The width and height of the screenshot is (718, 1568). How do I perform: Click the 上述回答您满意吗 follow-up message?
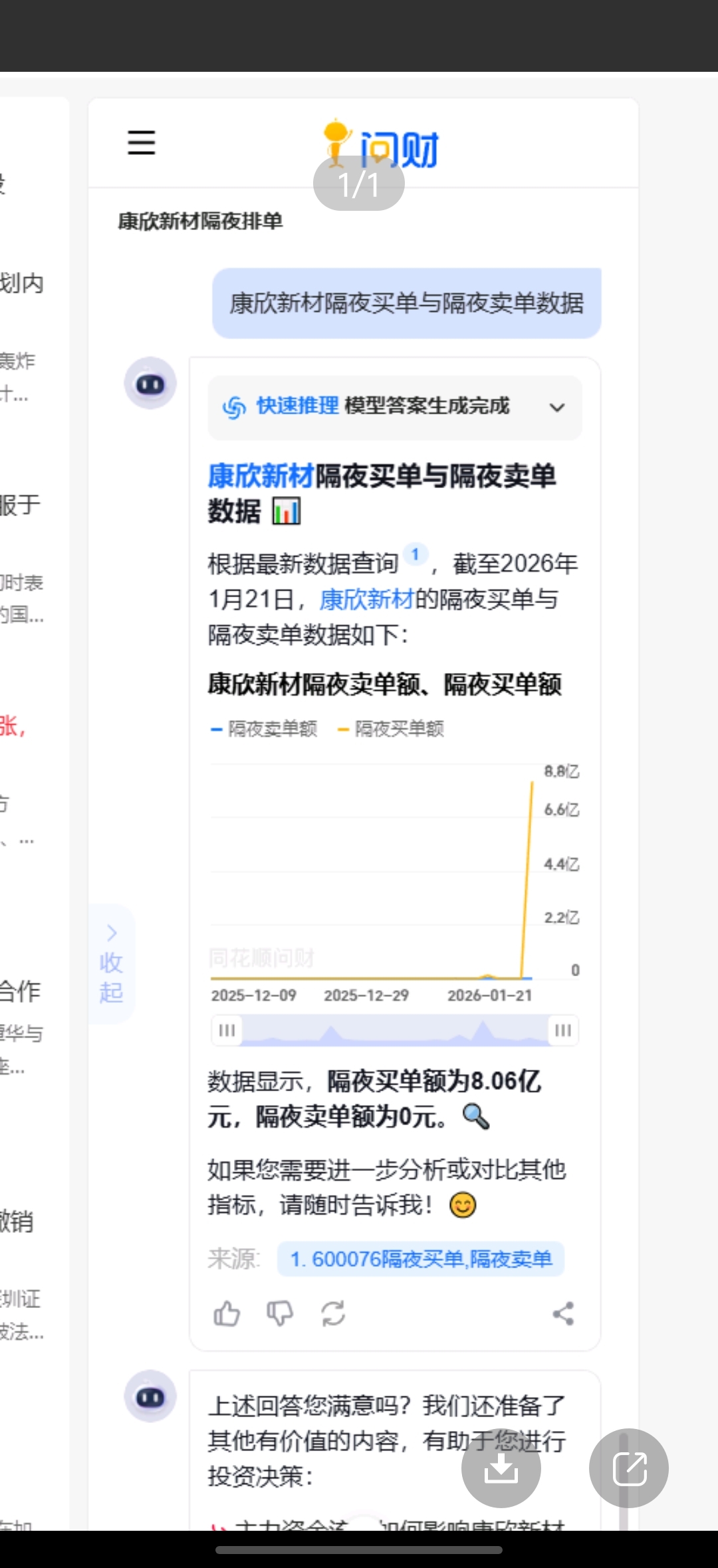[x=387, y=1441]
